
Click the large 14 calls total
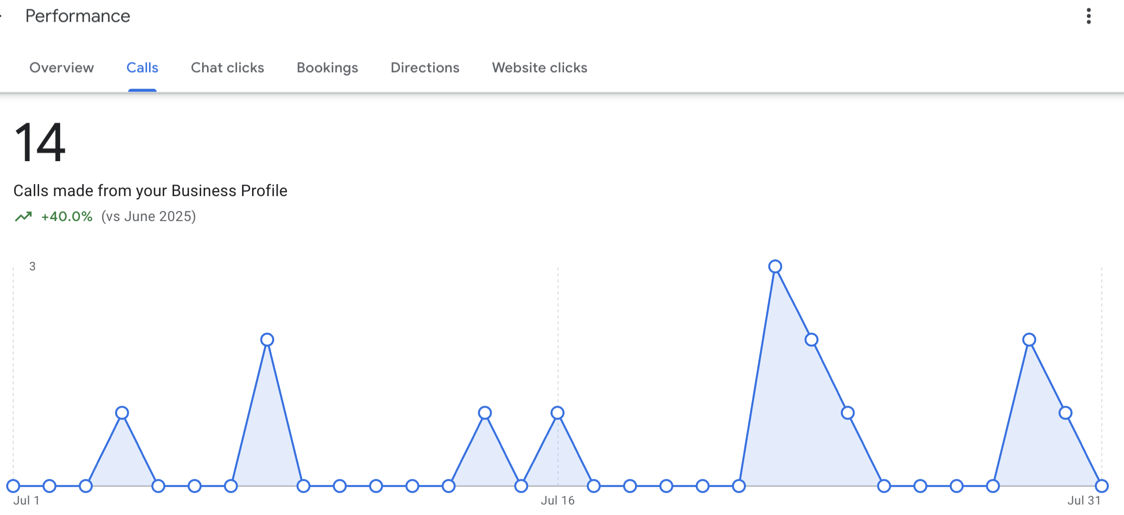pos(39,143)
